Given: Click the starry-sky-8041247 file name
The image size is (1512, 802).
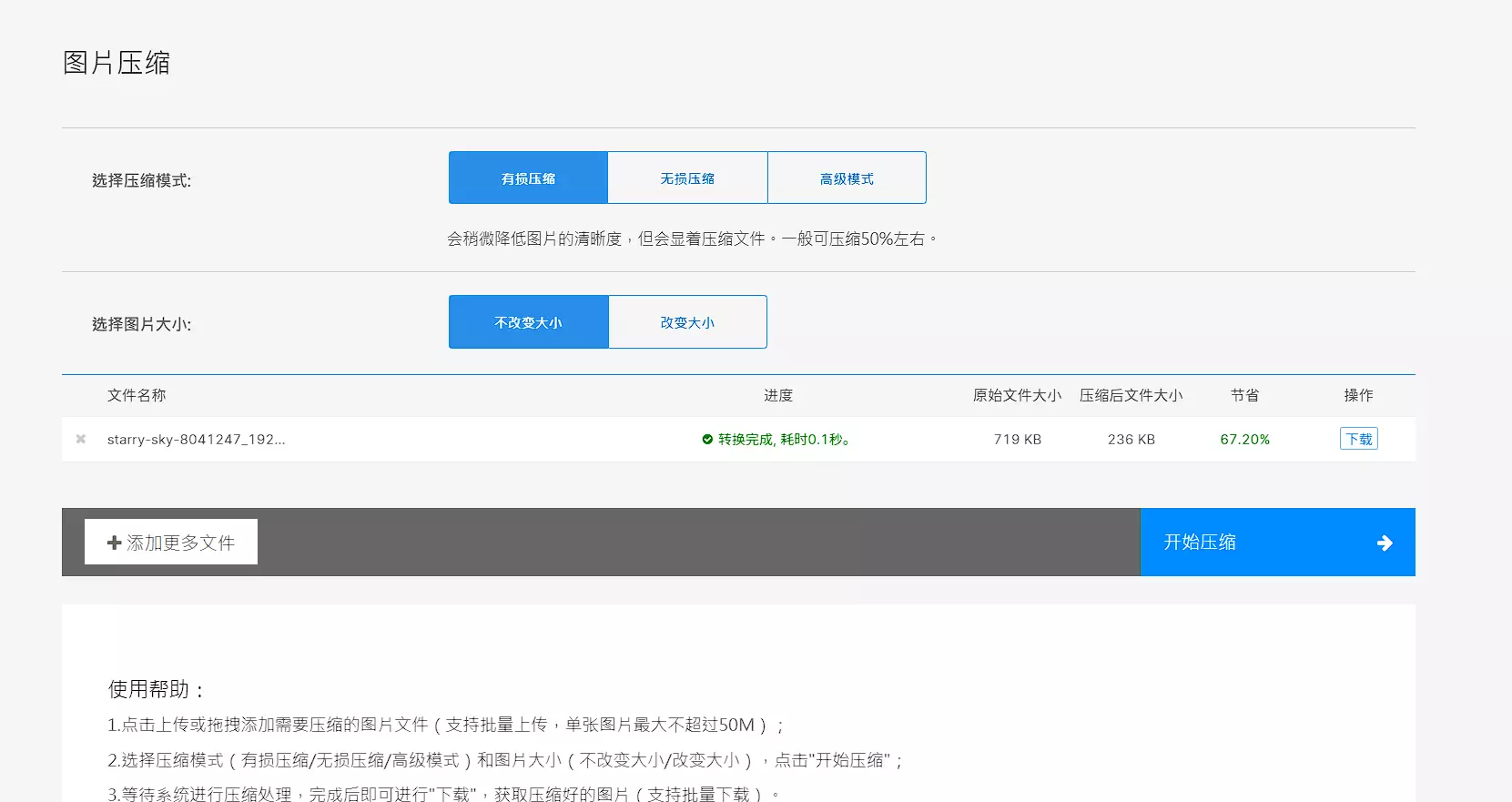Looking at the screenshot, I should [x=196, y=440].
